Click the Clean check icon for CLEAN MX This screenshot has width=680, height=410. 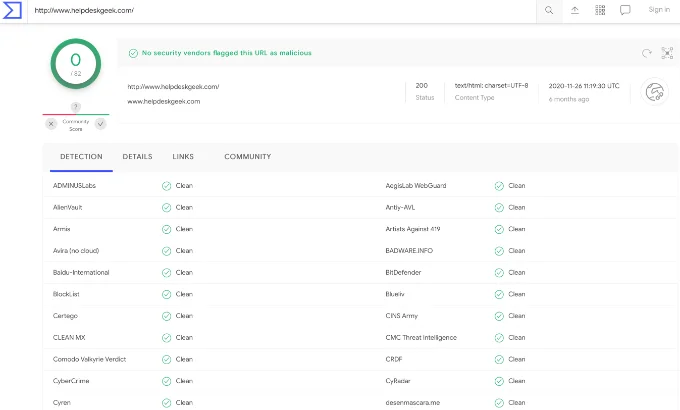[x=167, y=338]
